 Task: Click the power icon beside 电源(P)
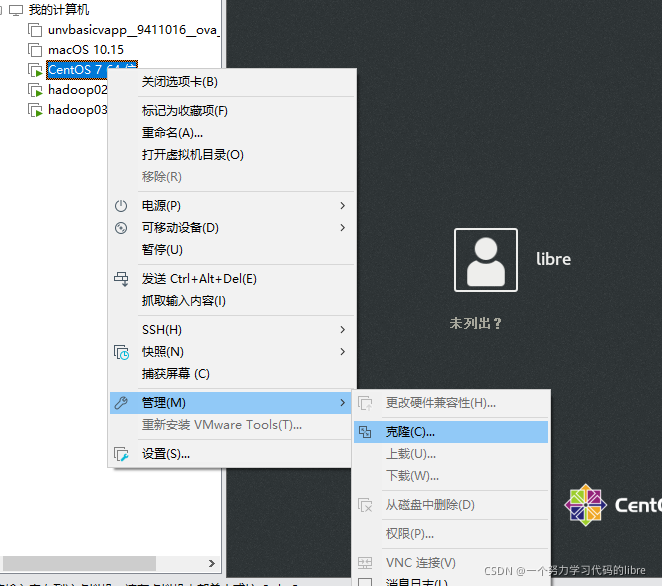[121, 206]
